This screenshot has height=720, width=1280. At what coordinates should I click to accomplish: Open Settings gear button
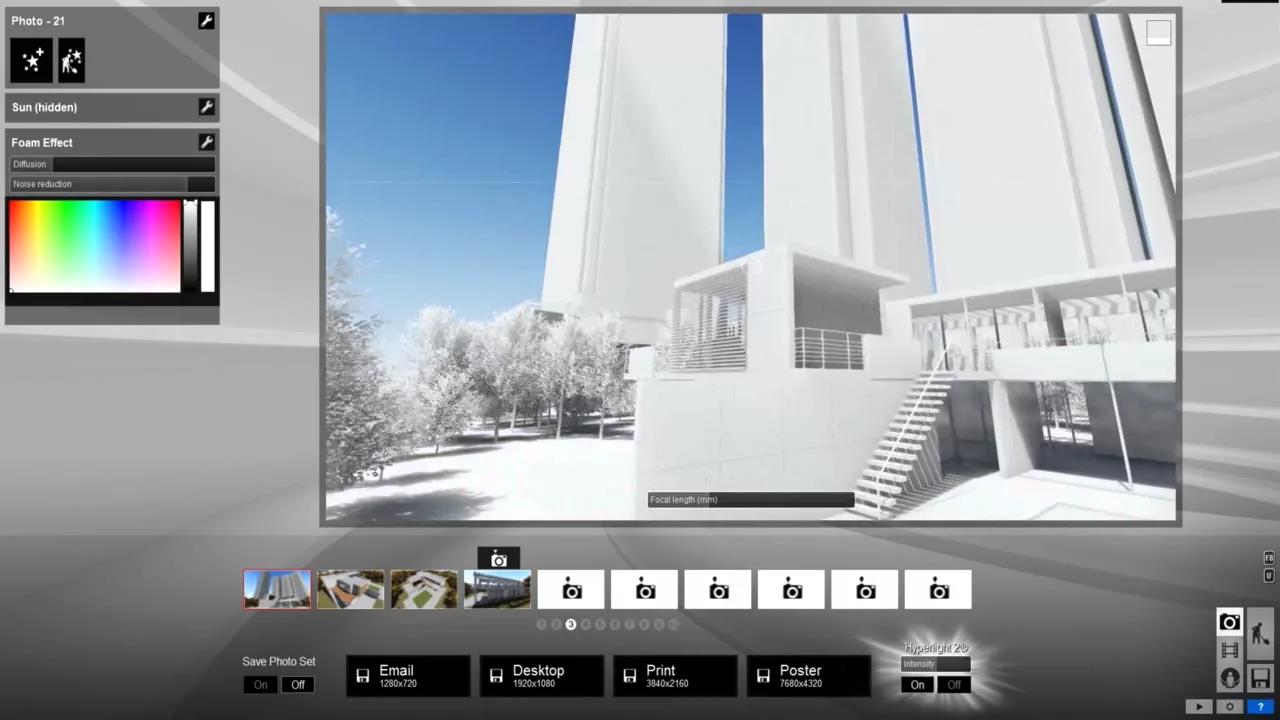point(1230,706)
